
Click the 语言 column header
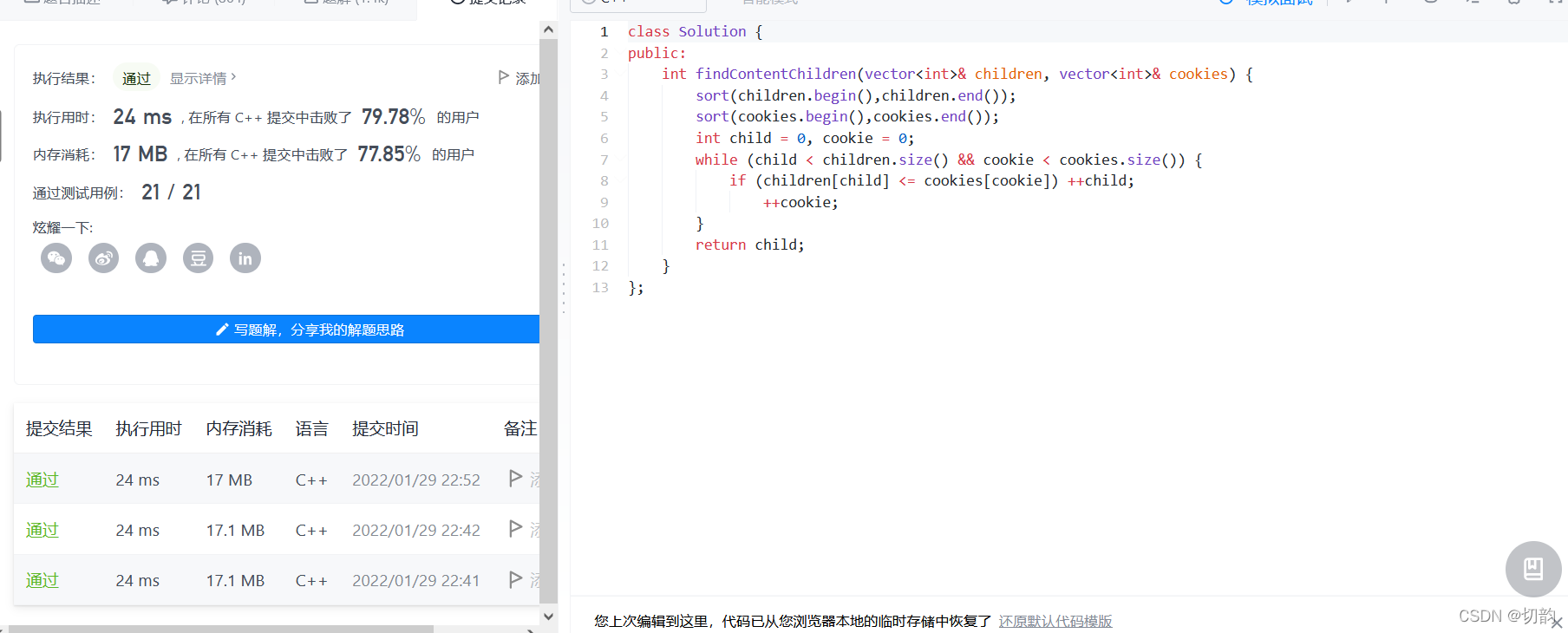[x=312, y=428]
